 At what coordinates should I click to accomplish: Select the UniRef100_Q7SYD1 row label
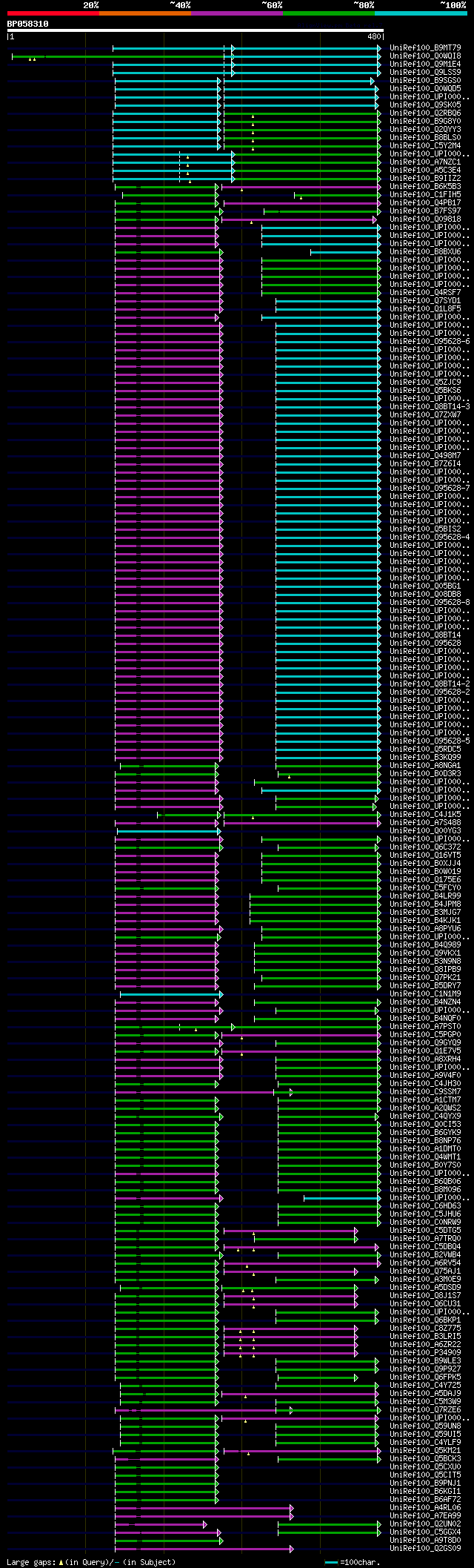pyautogui.click(x=425, y=300)
